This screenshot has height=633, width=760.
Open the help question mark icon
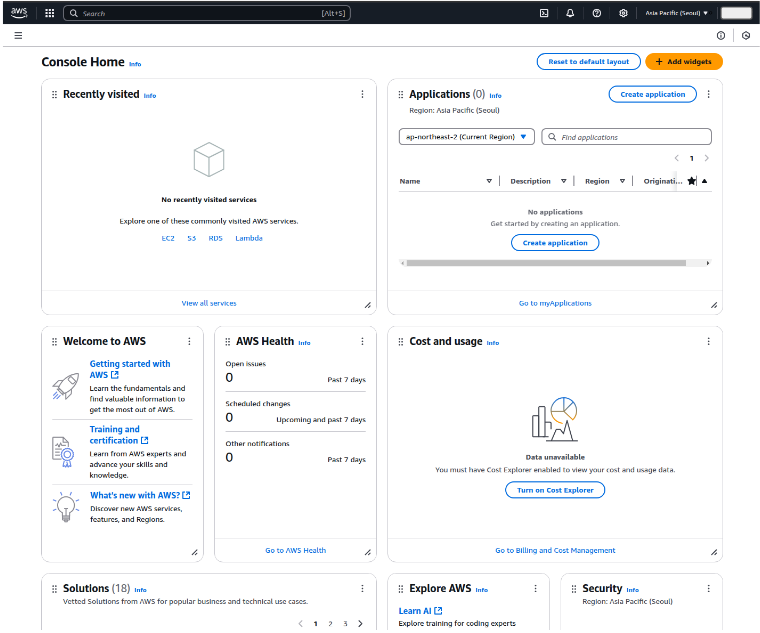[x=597, y=13]
